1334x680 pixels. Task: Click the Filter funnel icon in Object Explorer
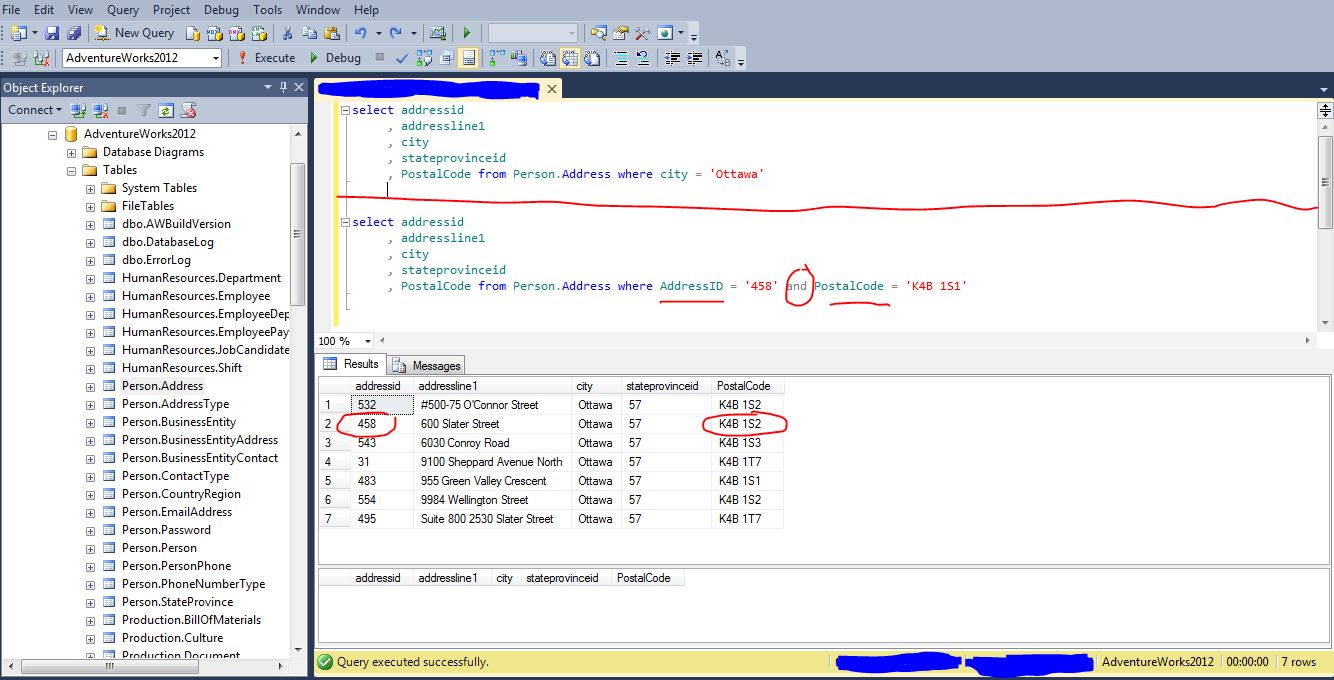click(144, 110)
